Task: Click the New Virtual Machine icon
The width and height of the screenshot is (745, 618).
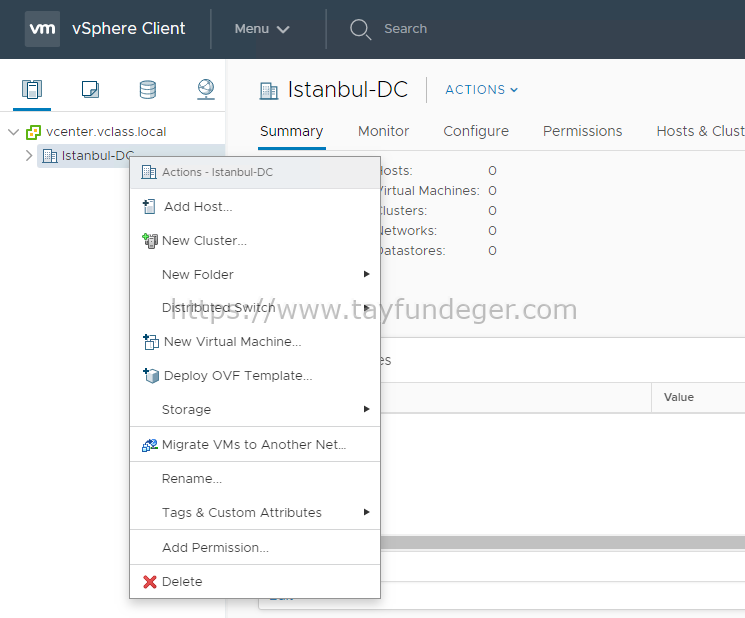Action: [x=151, y=342]
